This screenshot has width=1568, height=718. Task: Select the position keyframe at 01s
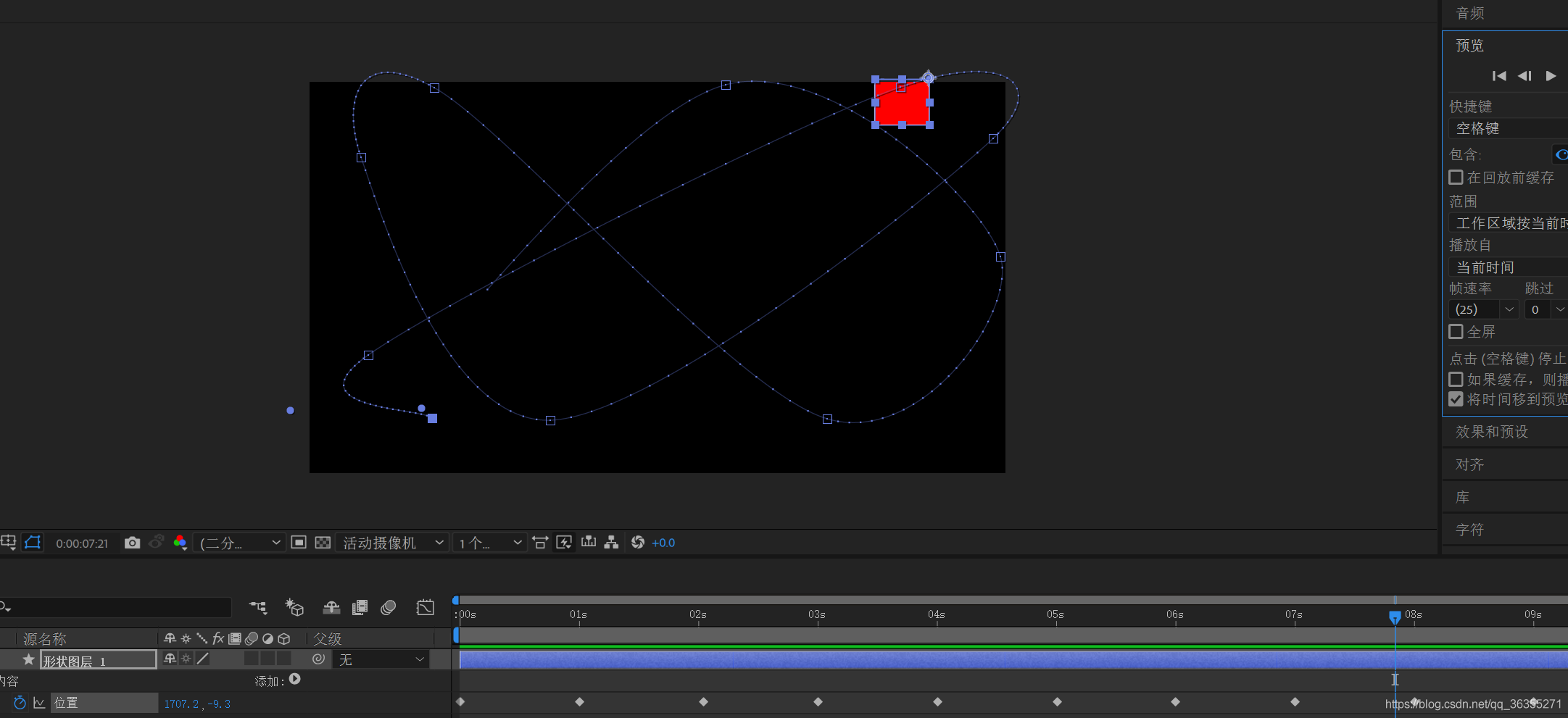[579, 702]
